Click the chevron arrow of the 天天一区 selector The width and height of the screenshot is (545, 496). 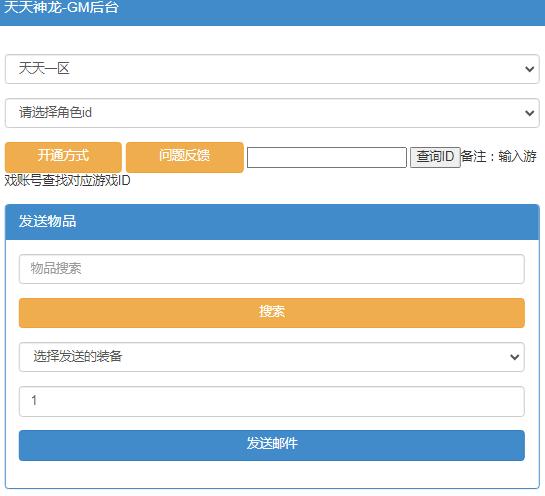529,69
